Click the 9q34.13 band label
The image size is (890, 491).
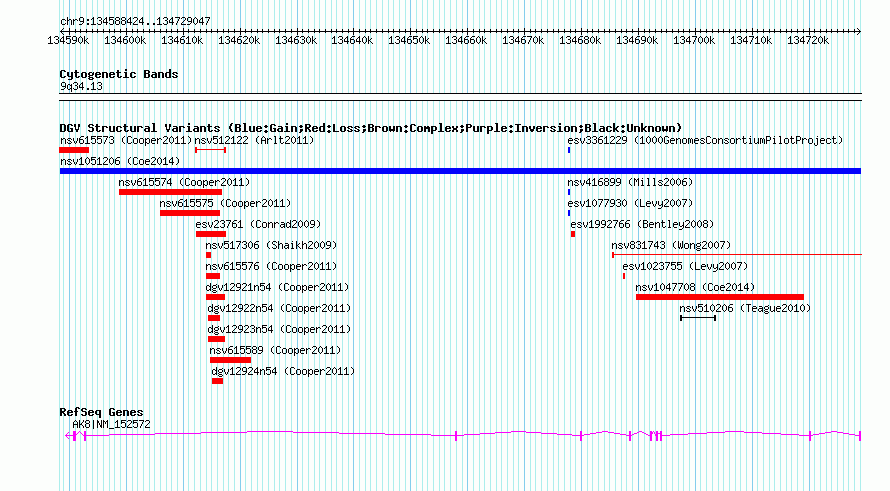coord(81,86)
